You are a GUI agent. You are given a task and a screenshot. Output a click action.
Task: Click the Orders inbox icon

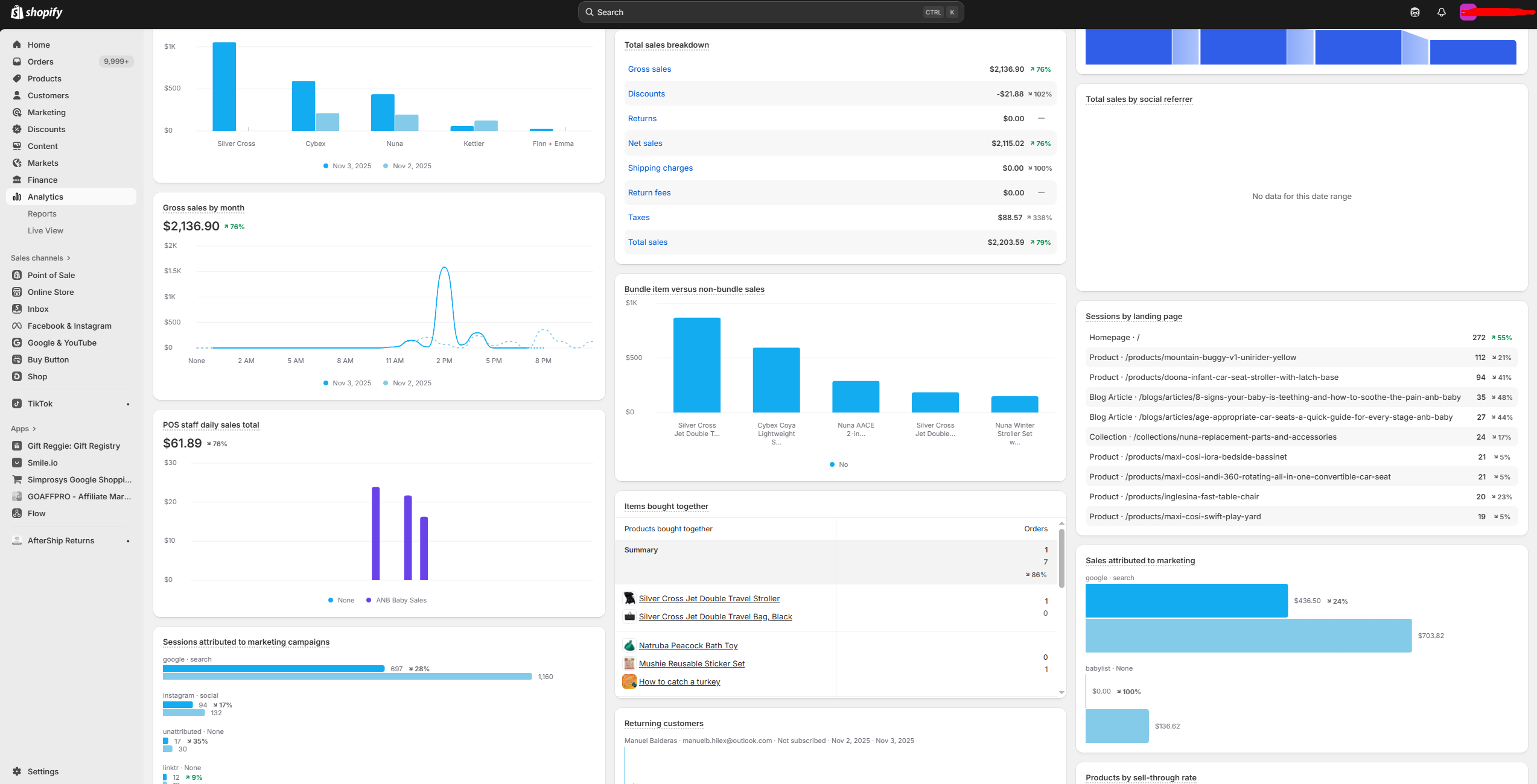(x=17, y=62)
